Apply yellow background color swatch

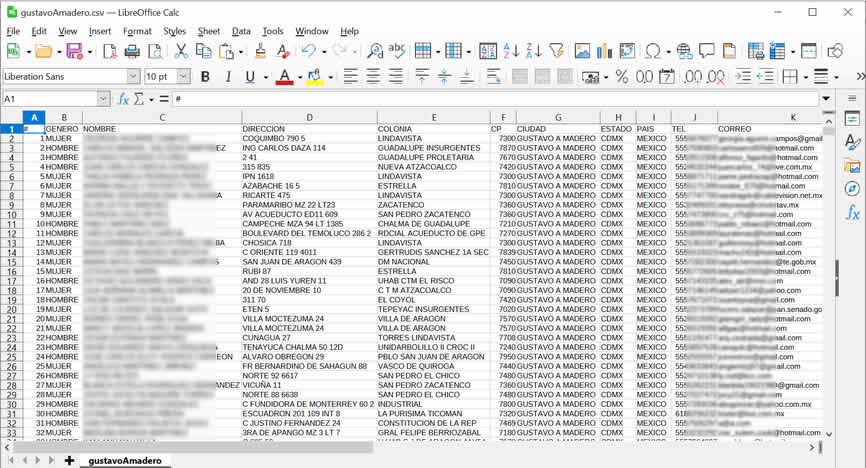(x=315, y=77)
